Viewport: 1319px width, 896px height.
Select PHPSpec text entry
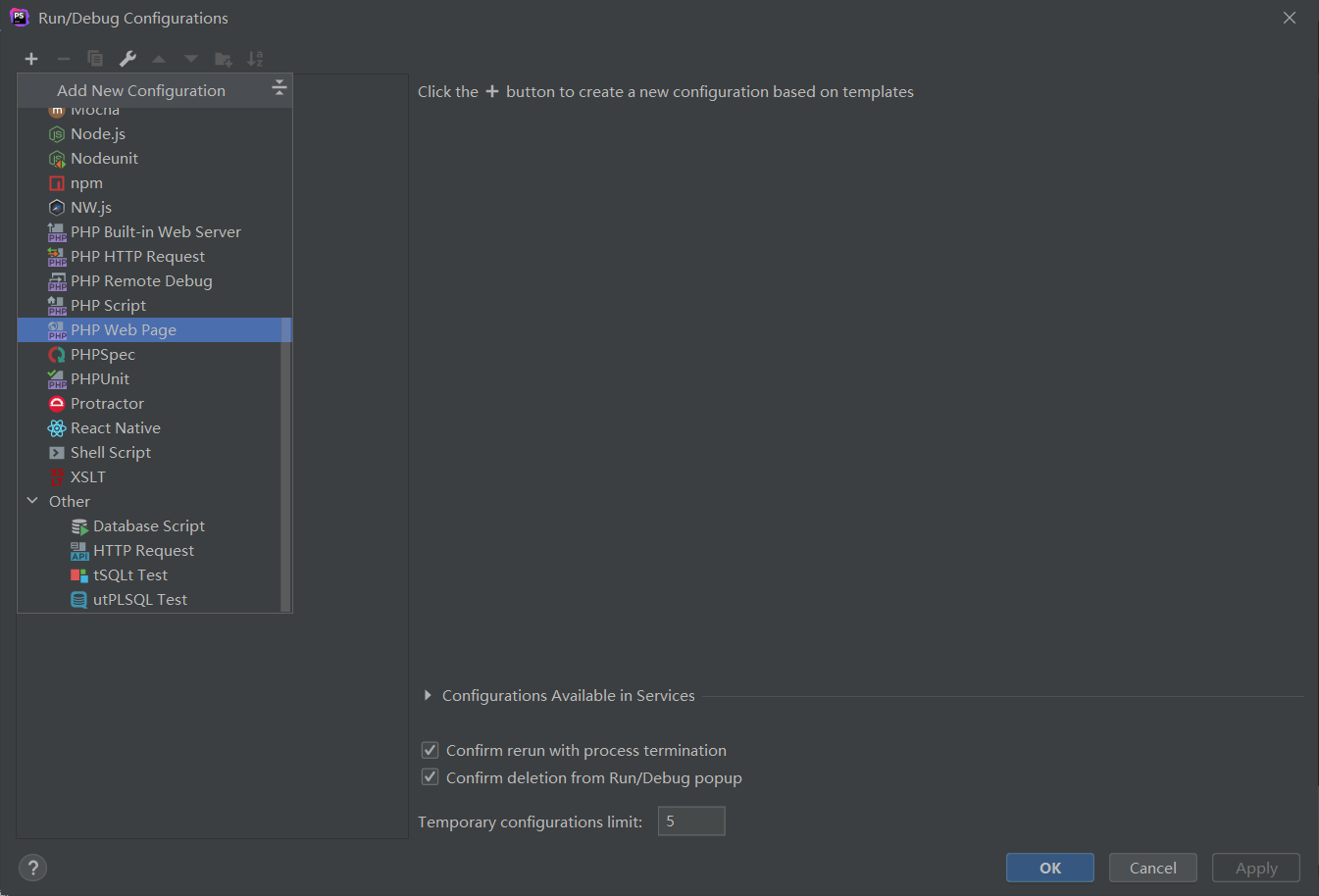[x=103, y=355]
